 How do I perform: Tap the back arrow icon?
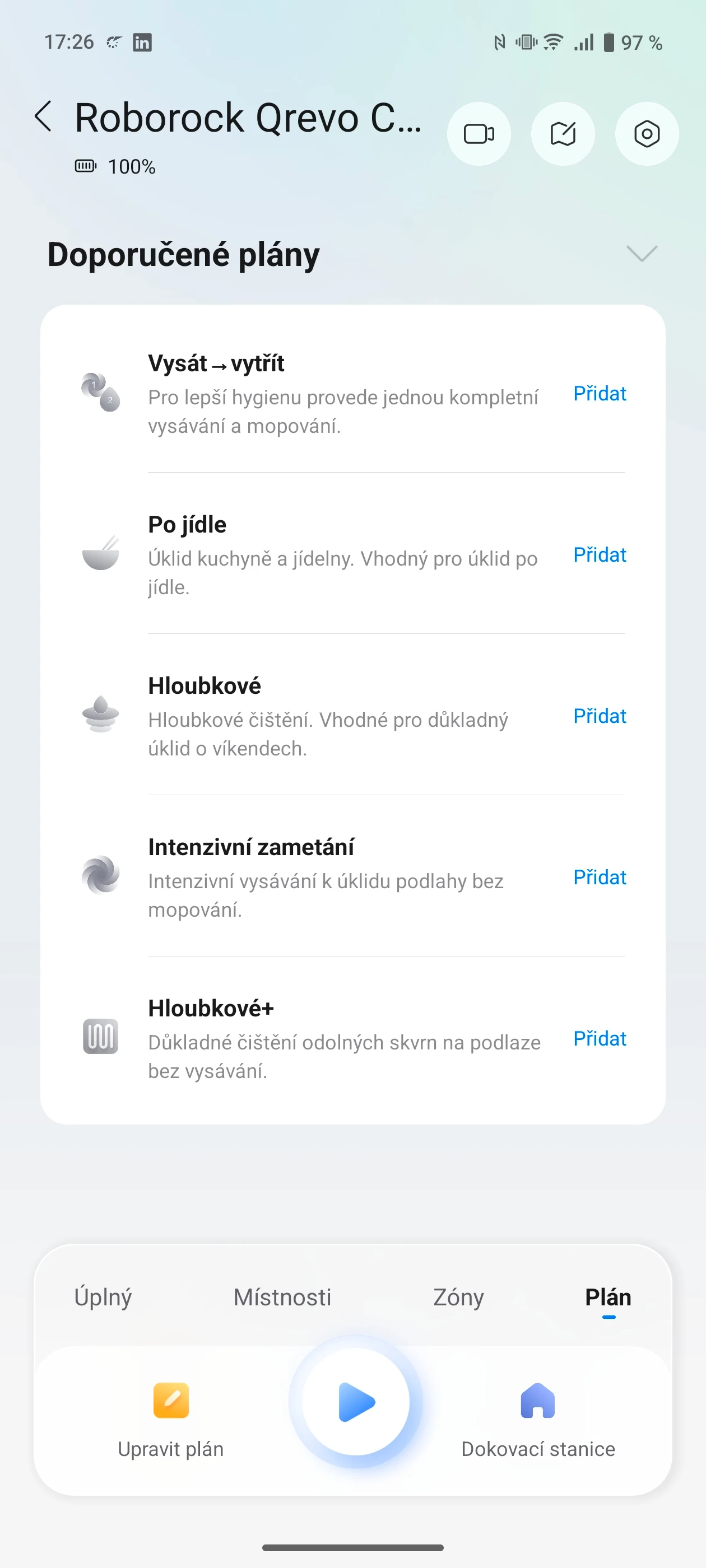coord(43,117)
